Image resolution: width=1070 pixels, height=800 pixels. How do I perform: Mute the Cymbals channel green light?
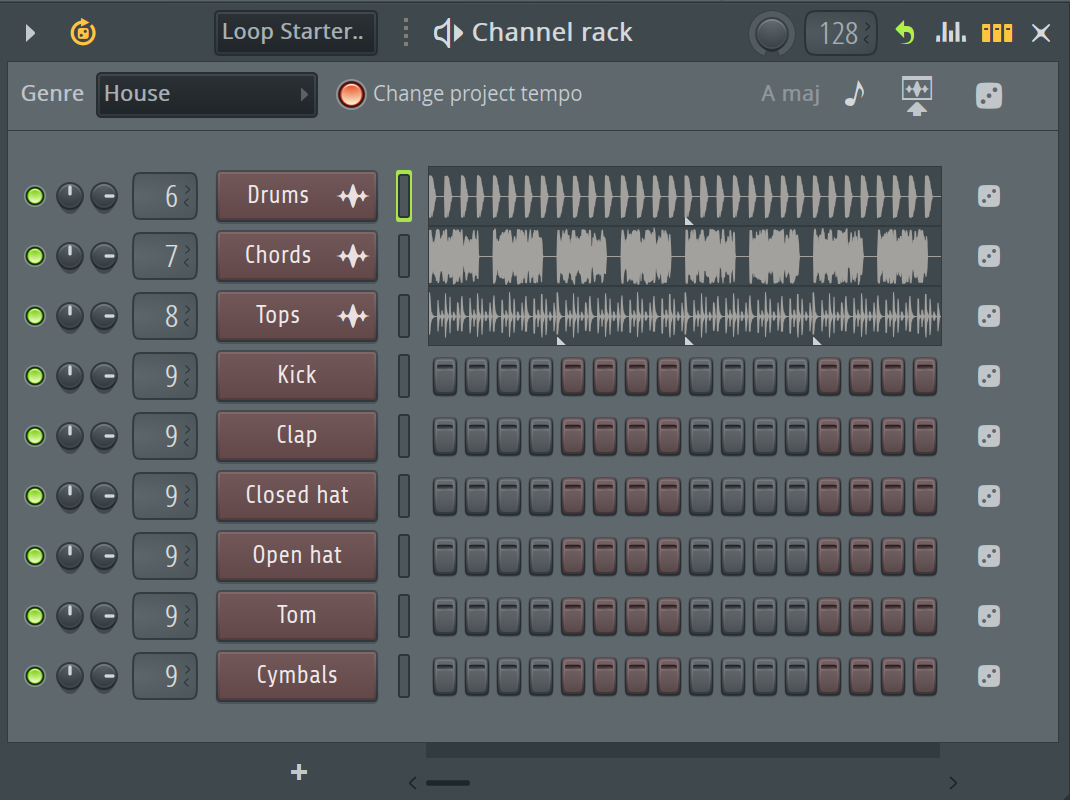point(35,676)
